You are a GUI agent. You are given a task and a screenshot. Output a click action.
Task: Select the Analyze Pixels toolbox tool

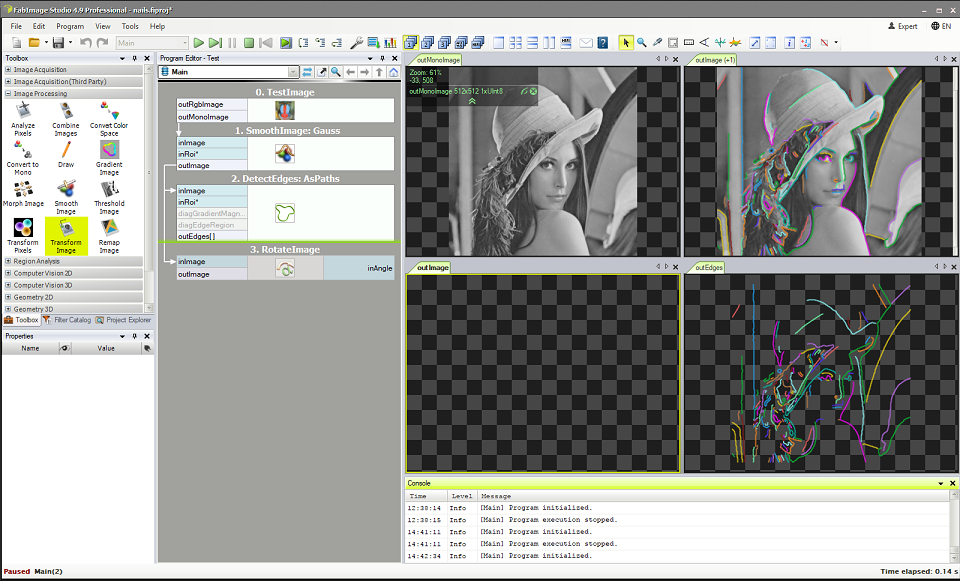pyautogui.click(x=23, y=119)
